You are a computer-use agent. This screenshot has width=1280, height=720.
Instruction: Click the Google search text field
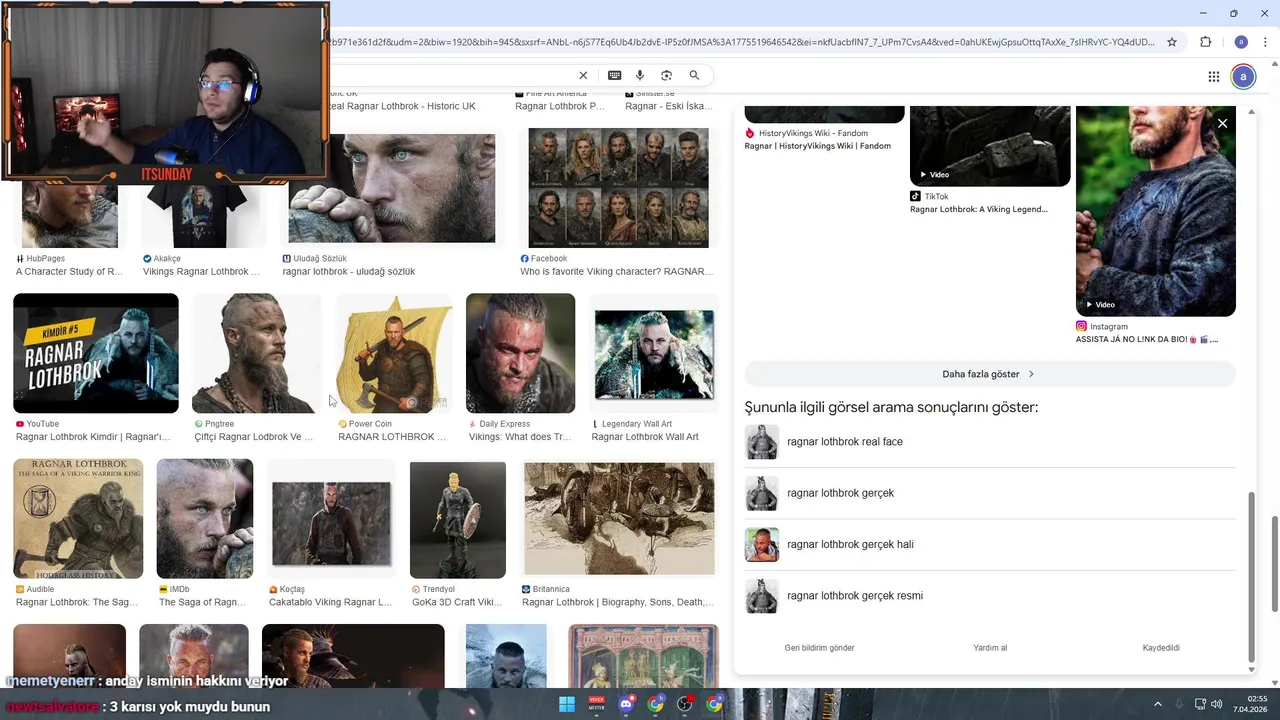coord(450,75)
